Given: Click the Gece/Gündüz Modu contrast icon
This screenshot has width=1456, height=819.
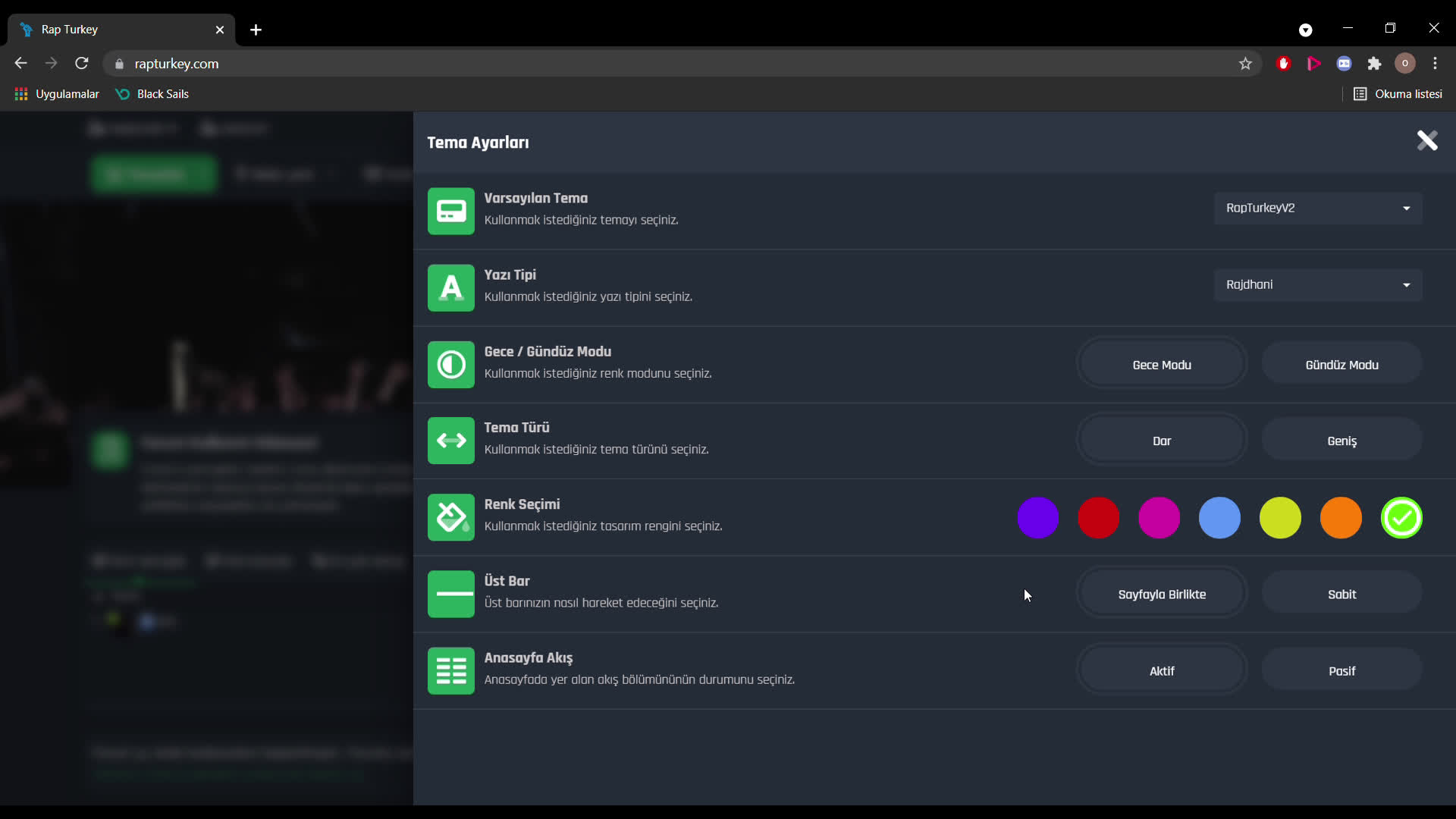Looking at the screenshot, I should point(450,365).
